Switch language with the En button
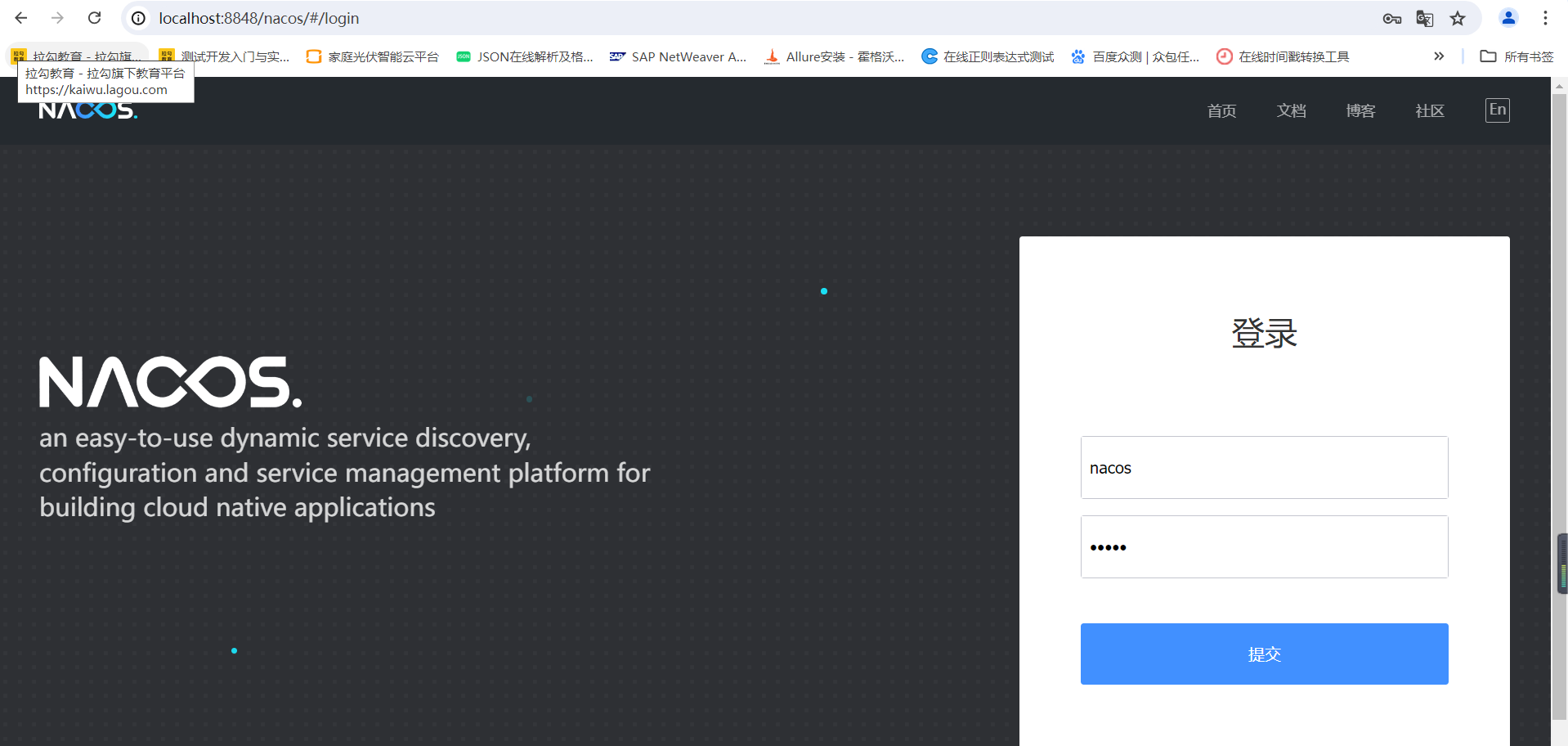Image resolution: width=1568 pixels, height=746 pixels. (x=1497, y=110)
